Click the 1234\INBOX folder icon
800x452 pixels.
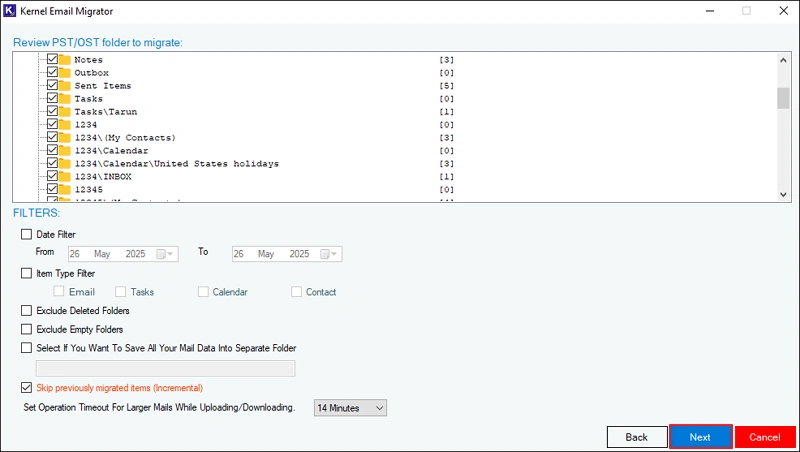64,176
